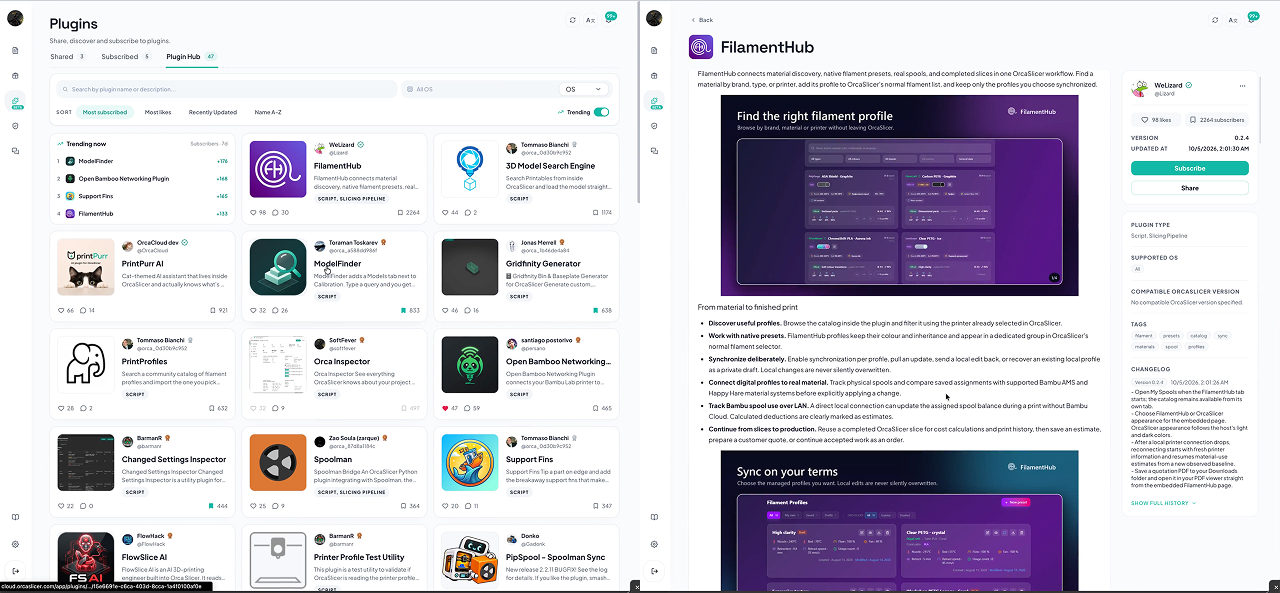Open the Printer Profile Test Utility title
This screenshot has width=1280, height=593.
(359, 557)
